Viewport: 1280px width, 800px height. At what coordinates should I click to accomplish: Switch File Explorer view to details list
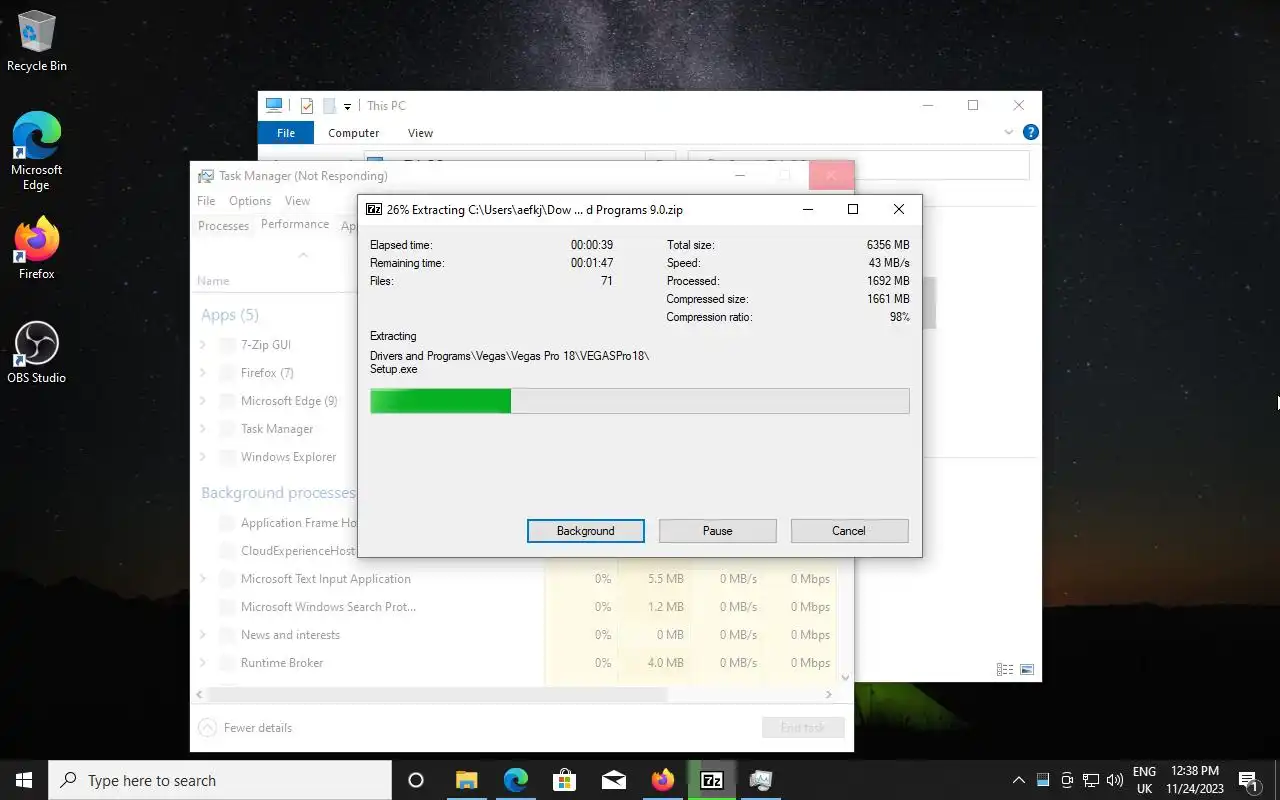1005,669
